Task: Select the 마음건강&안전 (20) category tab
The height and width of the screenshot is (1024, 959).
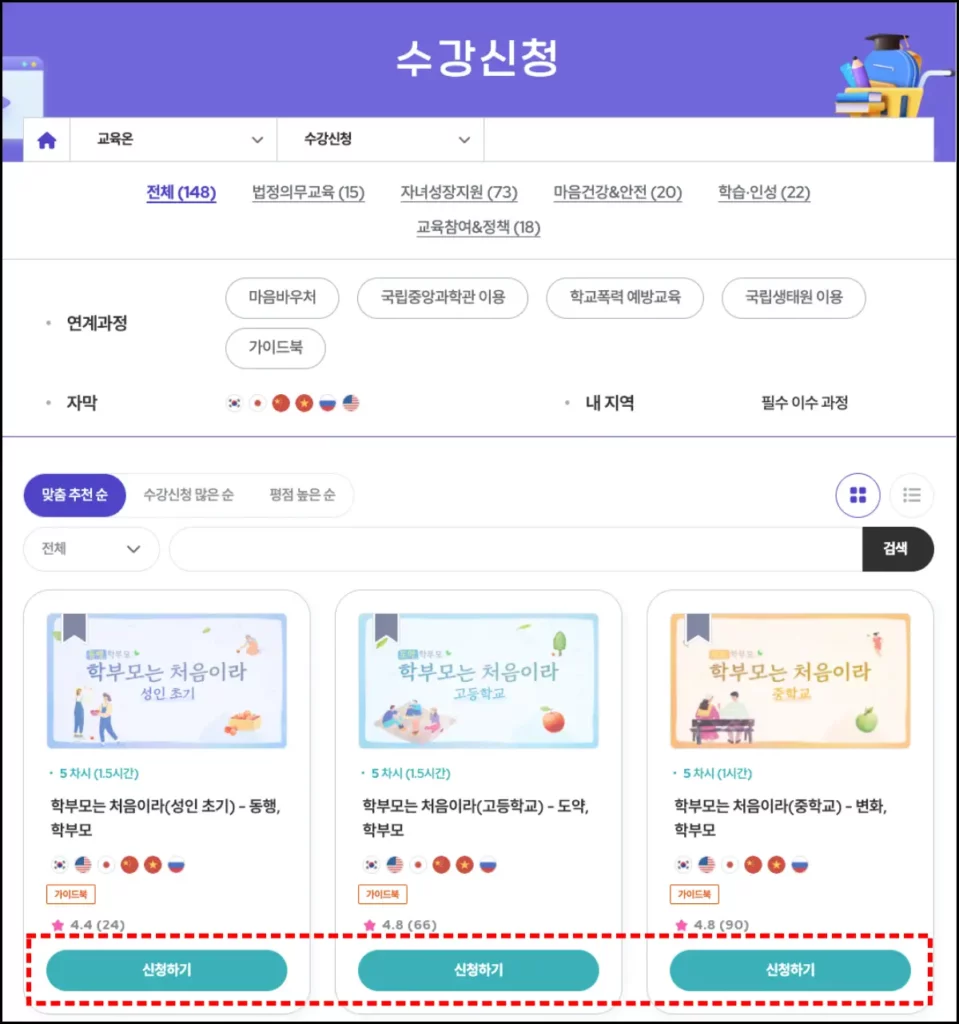Action: click(x=617, y=193)
